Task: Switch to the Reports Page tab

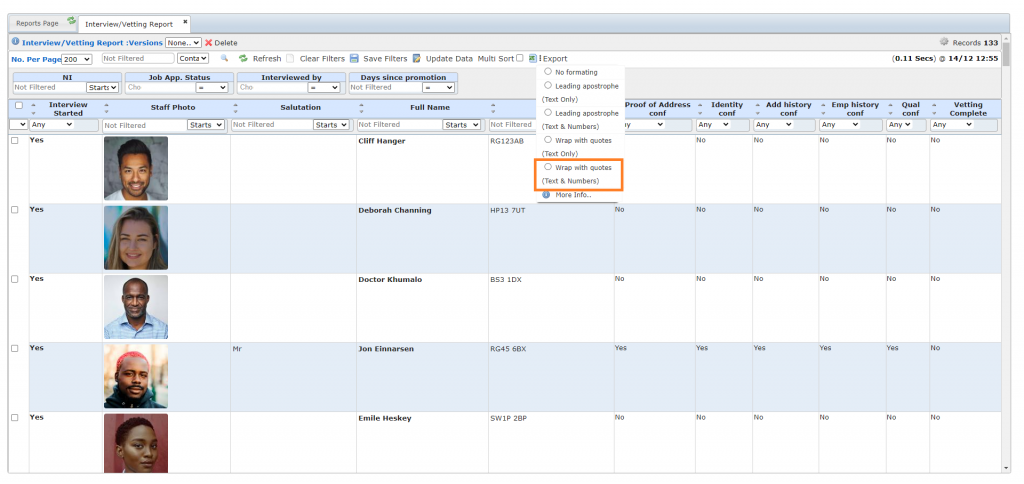Action: click(37, 23)
